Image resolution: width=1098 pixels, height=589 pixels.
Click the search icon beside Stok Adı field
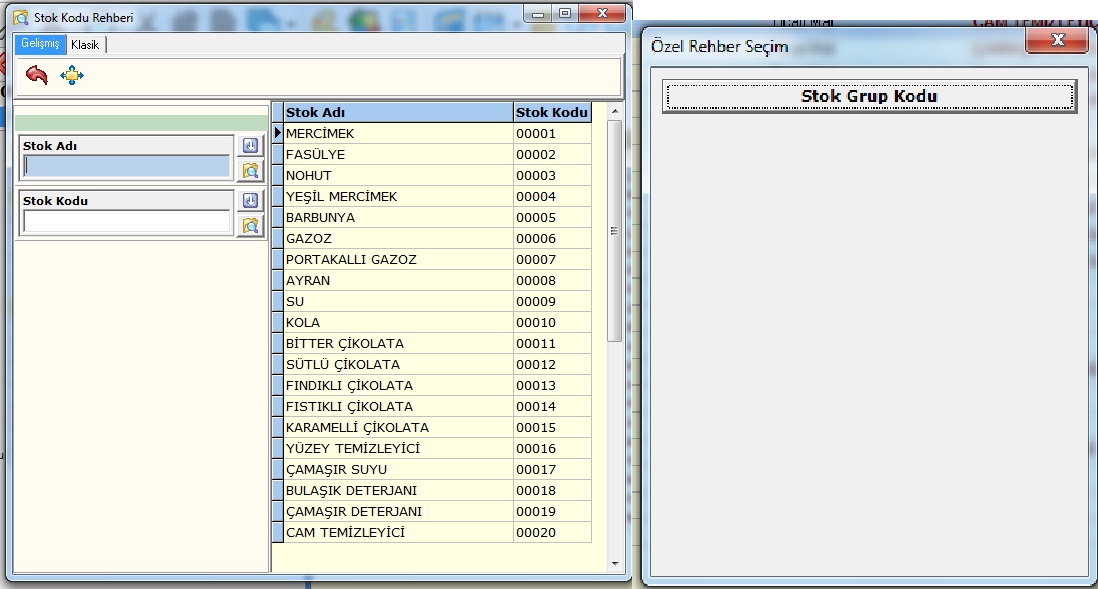pyautogui.click(x=250, y=170)
